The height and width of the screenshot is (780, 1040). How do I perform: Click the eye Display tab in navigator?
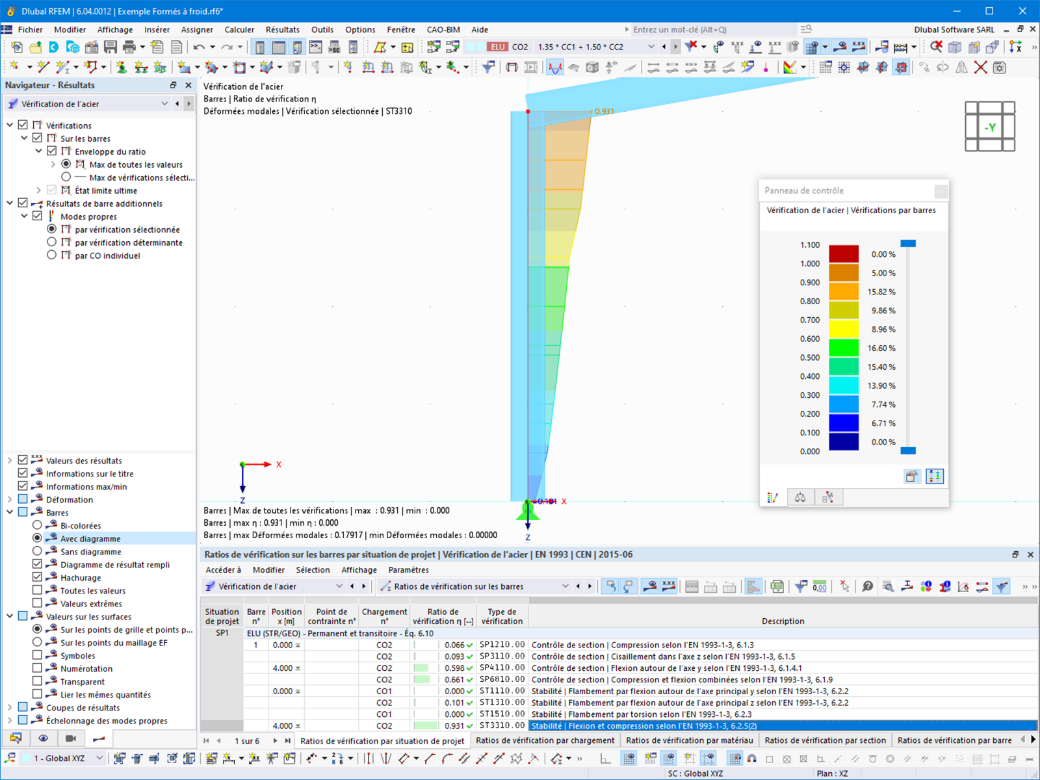point(43,738)
